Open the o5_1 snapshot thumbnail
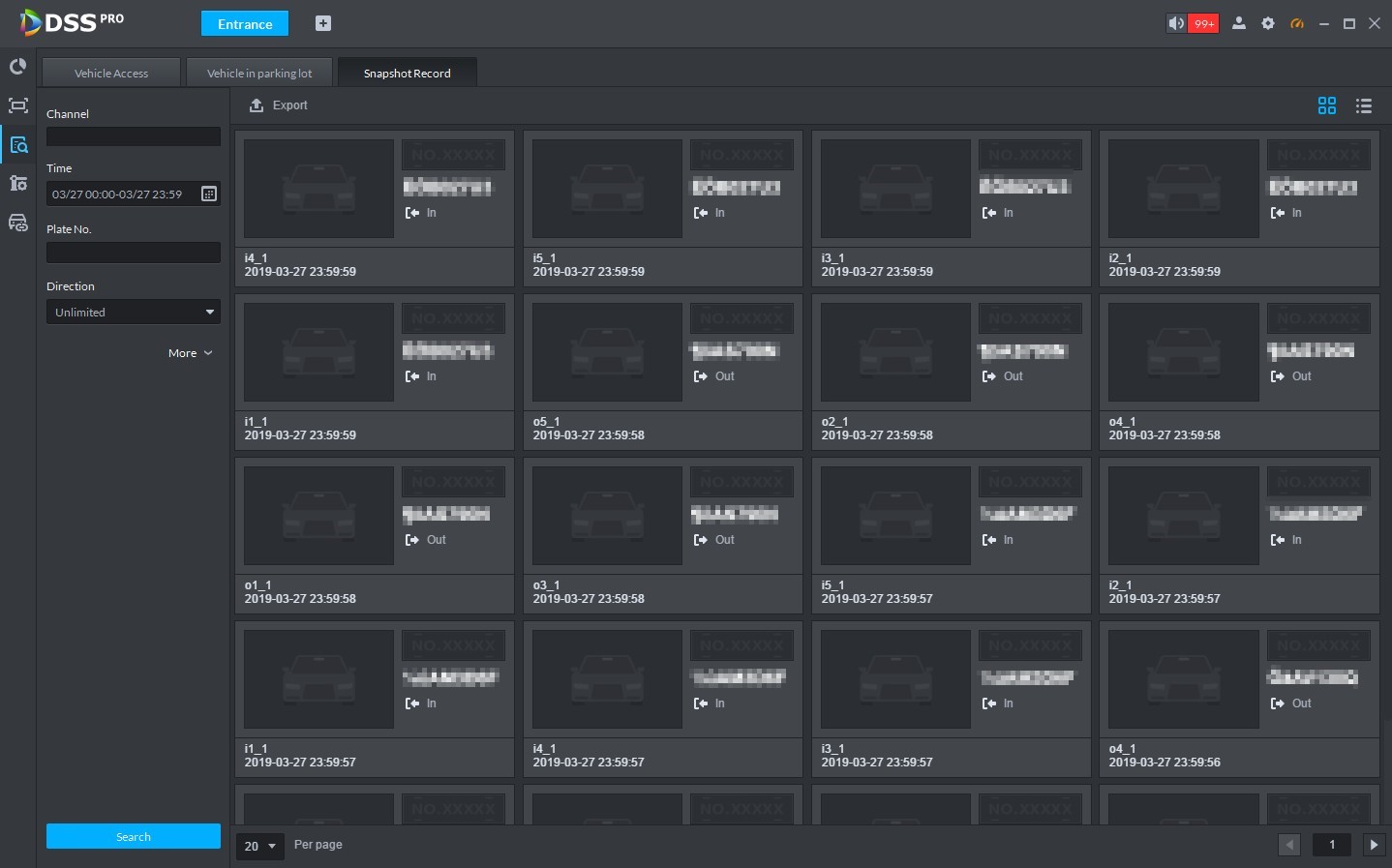The height and width of the screenshot is (868, 1392). tap(608, 352)
